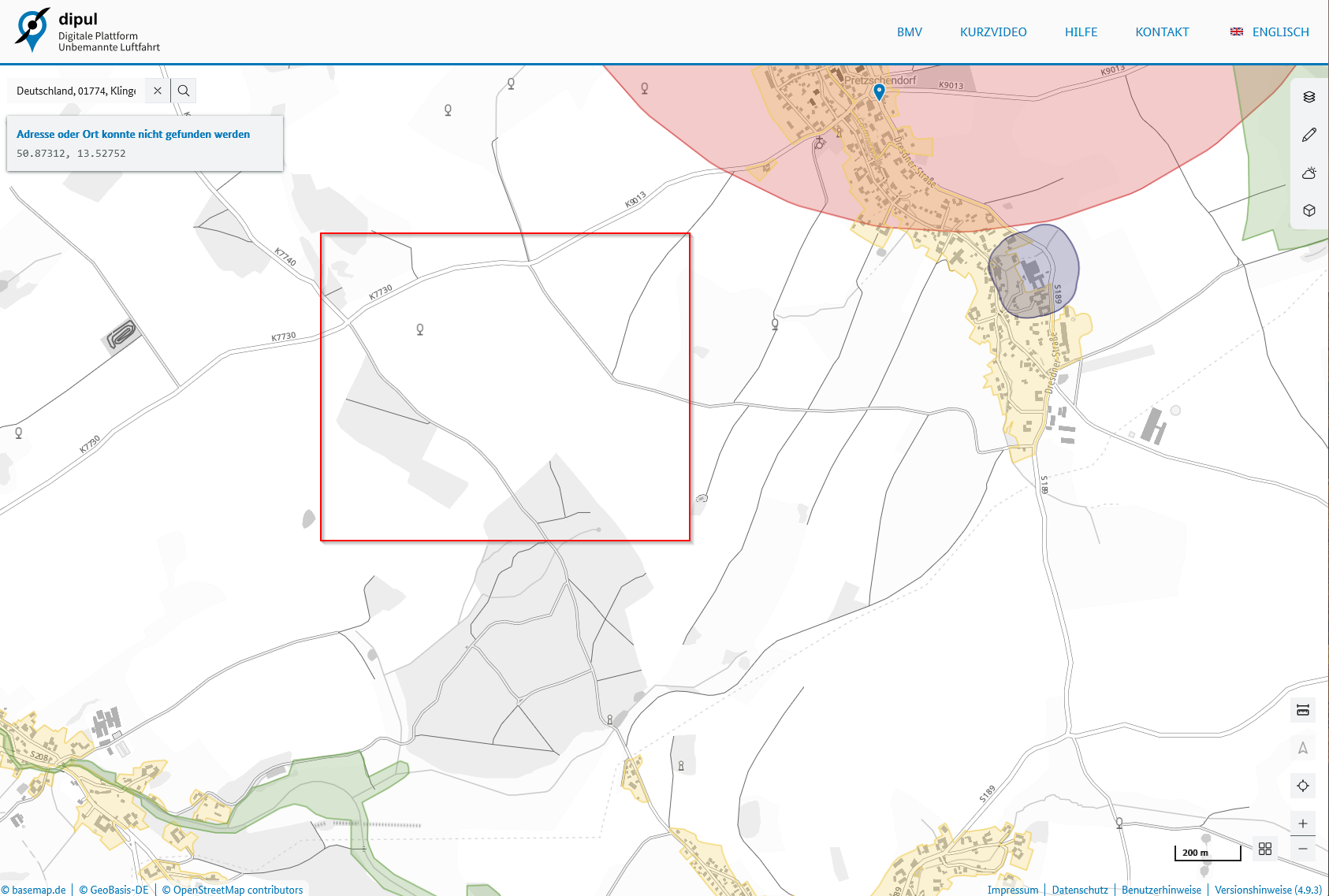This screenshot has width=1329, height=896.
Task: Zoom out with the minus button
Action: click(1302, 849)
